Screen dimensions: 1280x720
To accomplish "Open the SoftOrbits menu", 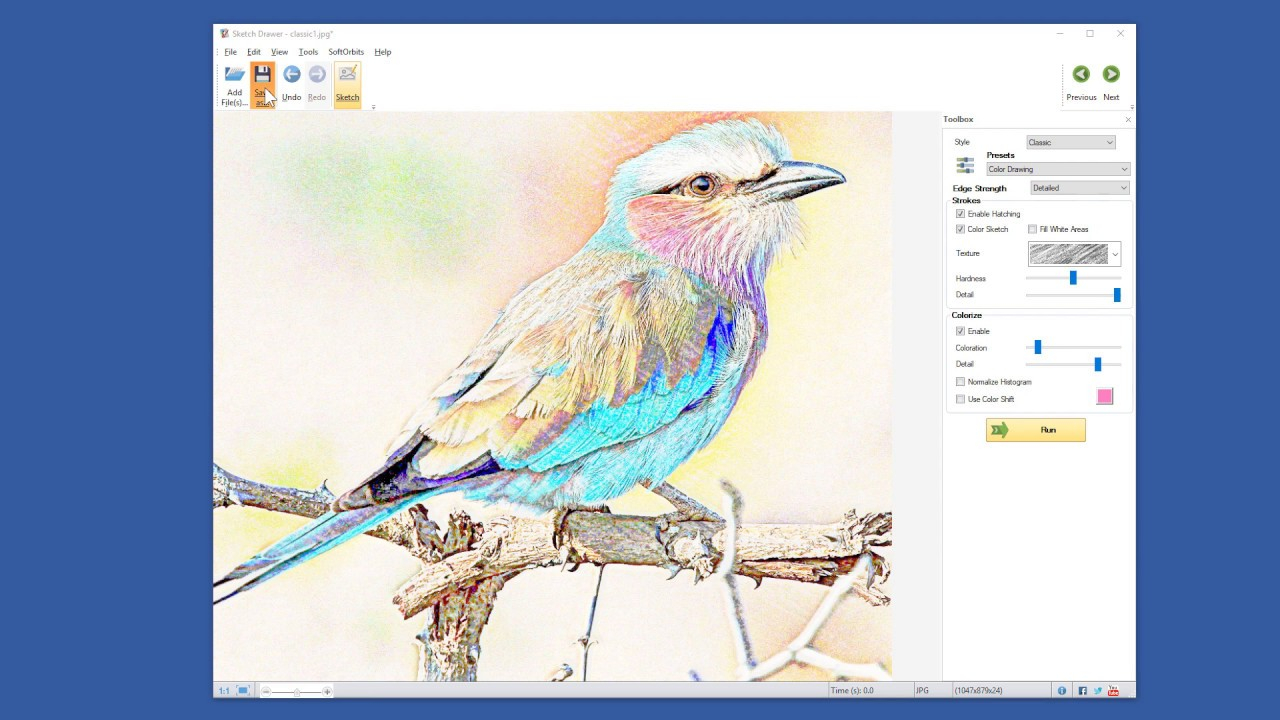I will [345, 51].
